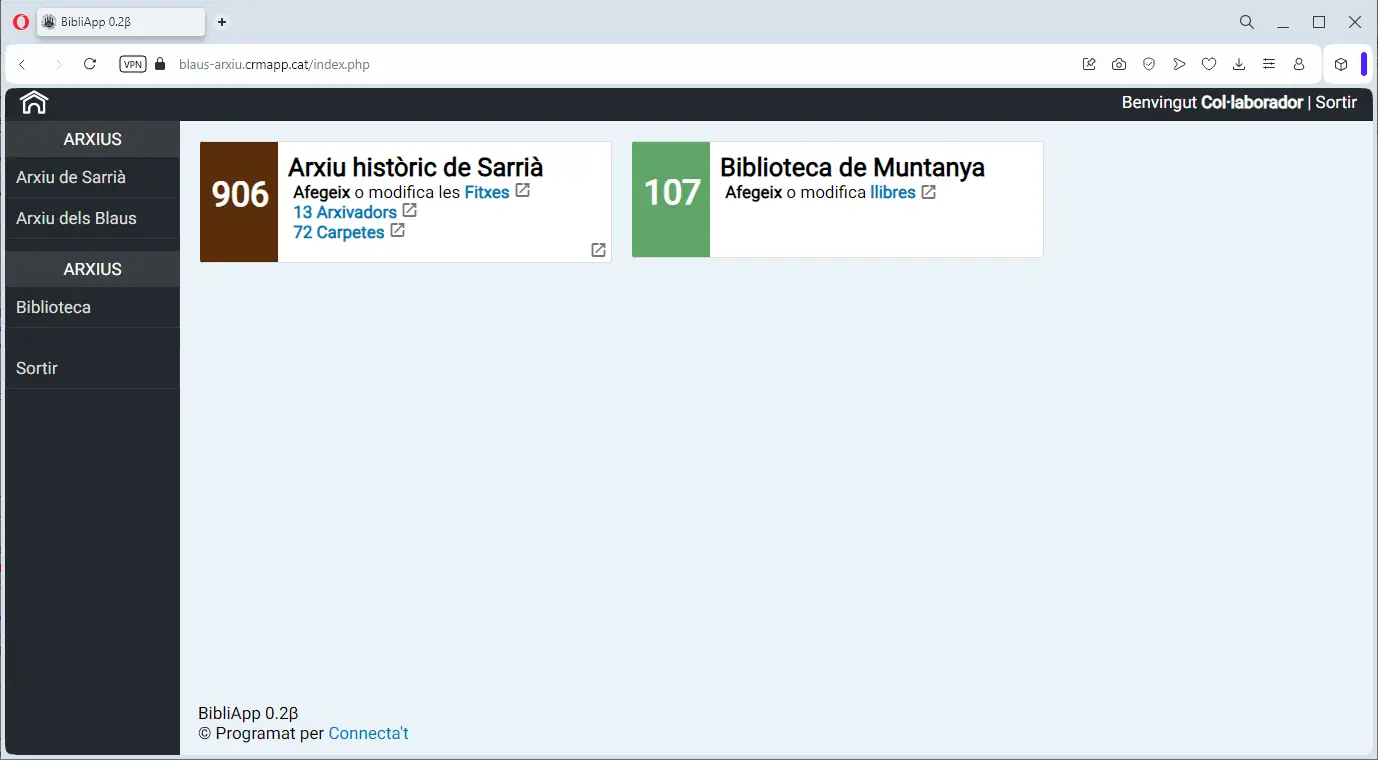Click the Arxiu històric de Sarrià heading
The height and width of the screenshot is (760, 1378).
[415, 166]
